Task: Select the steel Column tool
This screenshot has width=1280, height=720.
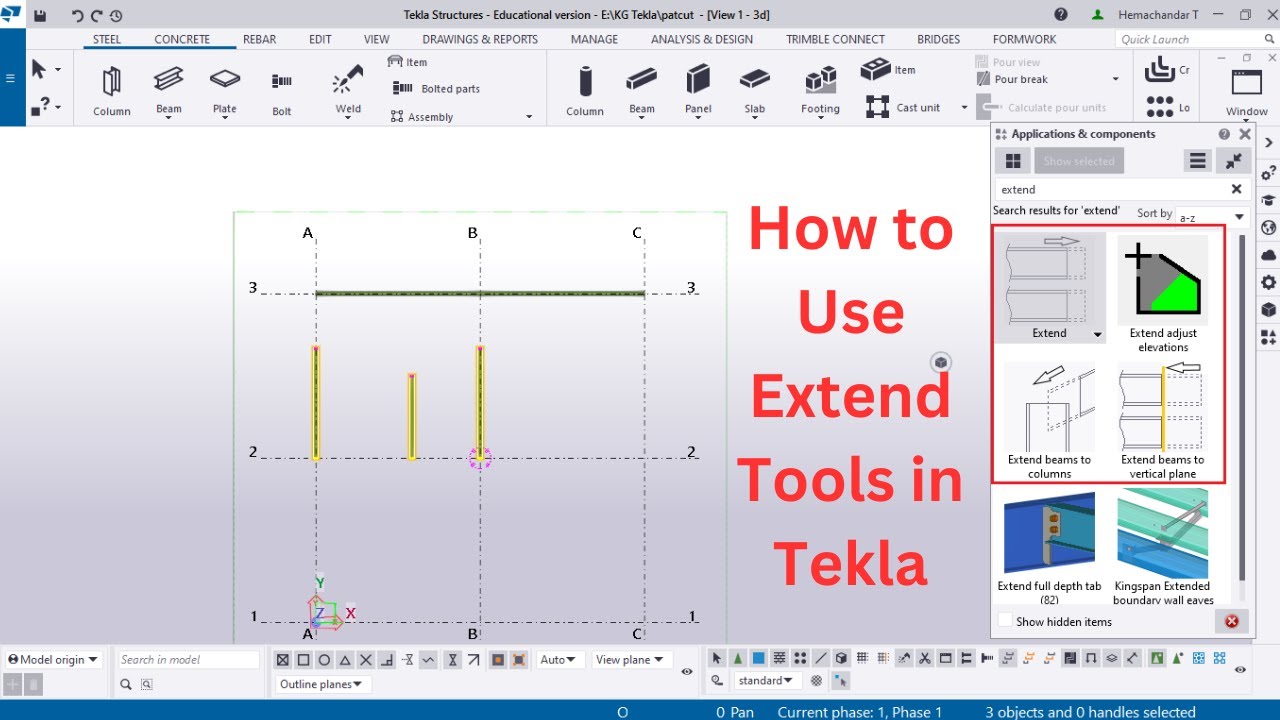Action: pyautogui.click(x=112, y=90)
